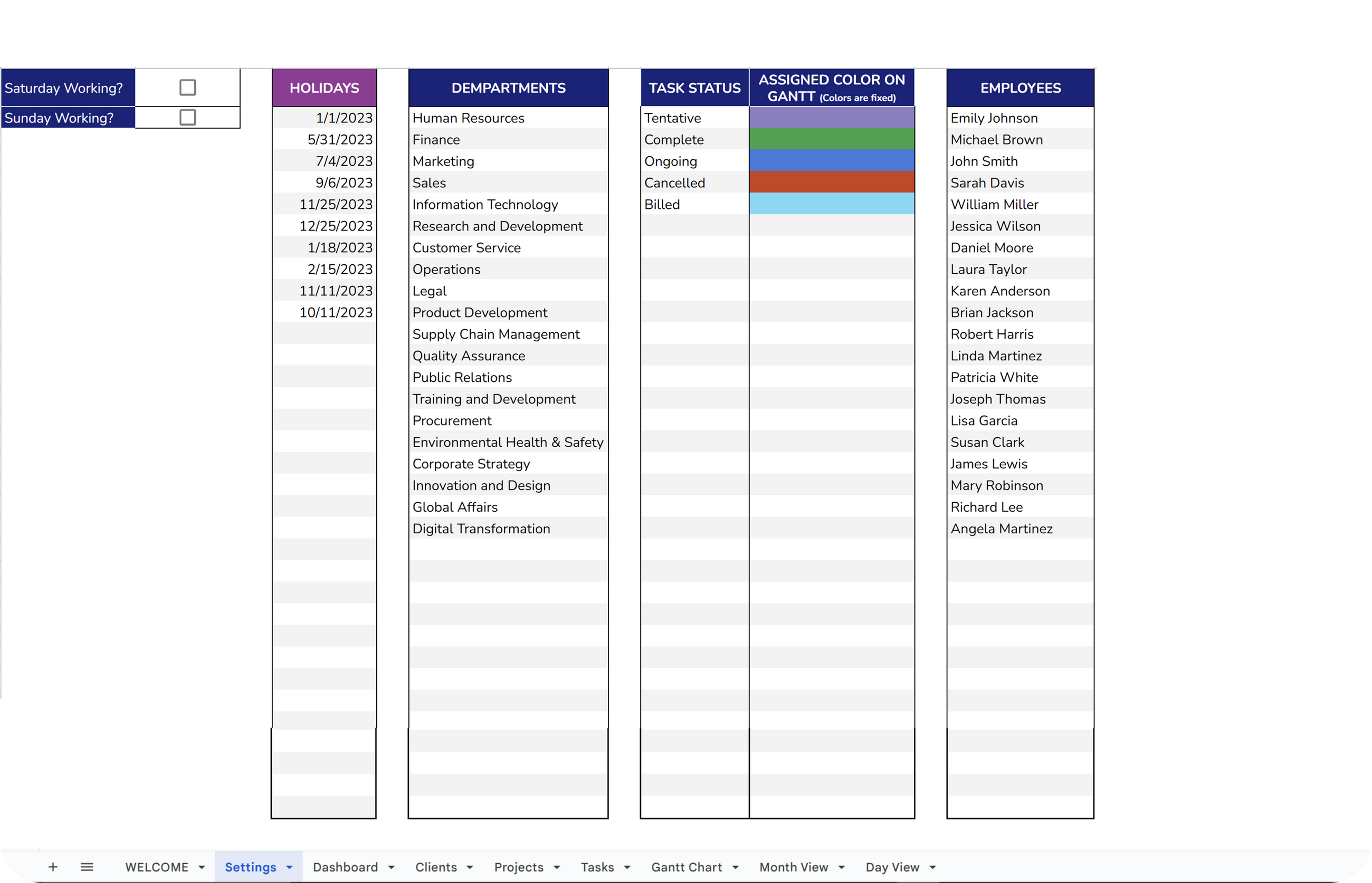Image resolution: width=1372 pixels, height=883 pixels.
Task: Open the WELCOME tab dropdown arrow
Action: tap(202, 867)
